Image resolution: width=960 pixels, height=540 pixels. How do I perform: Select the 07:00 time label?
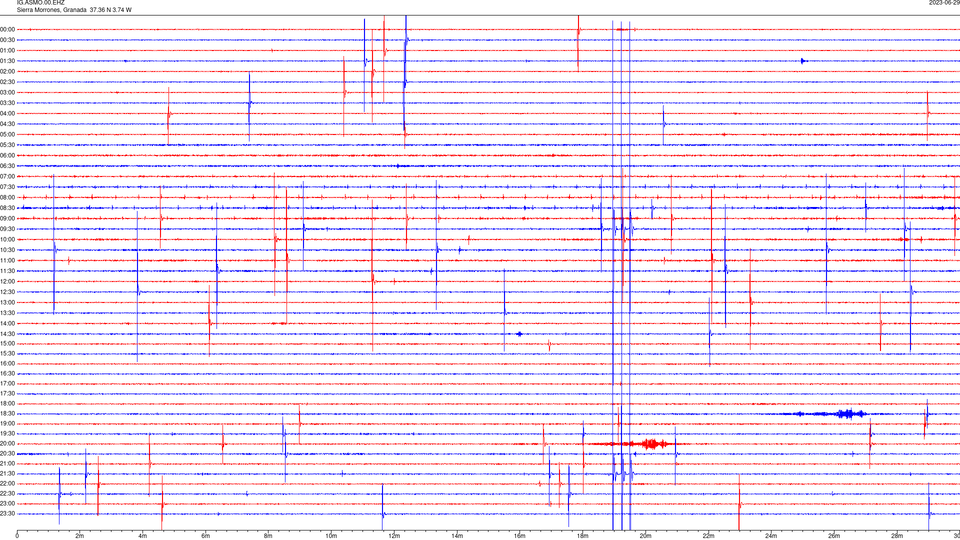[x=7, y=176]
